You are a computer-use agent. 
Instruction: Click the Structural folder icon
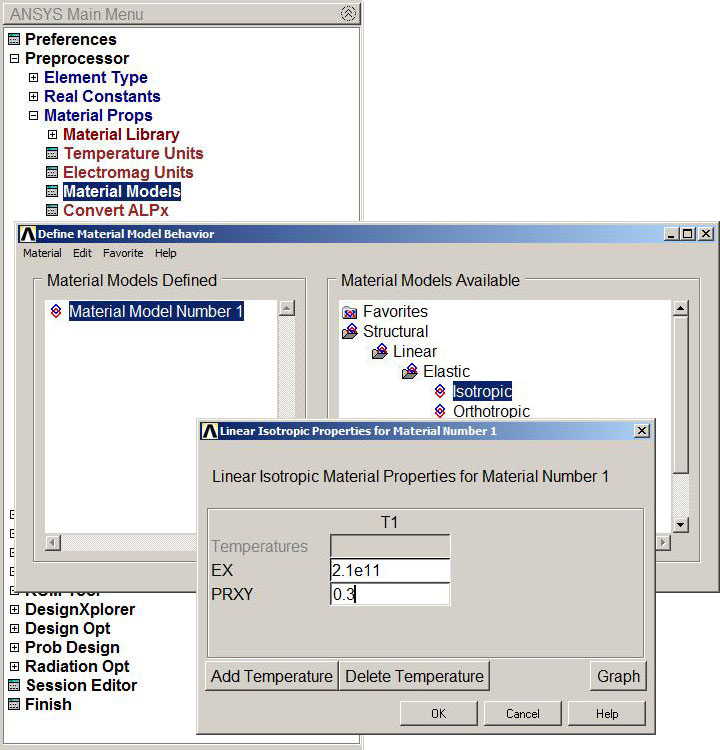(350, 331)
